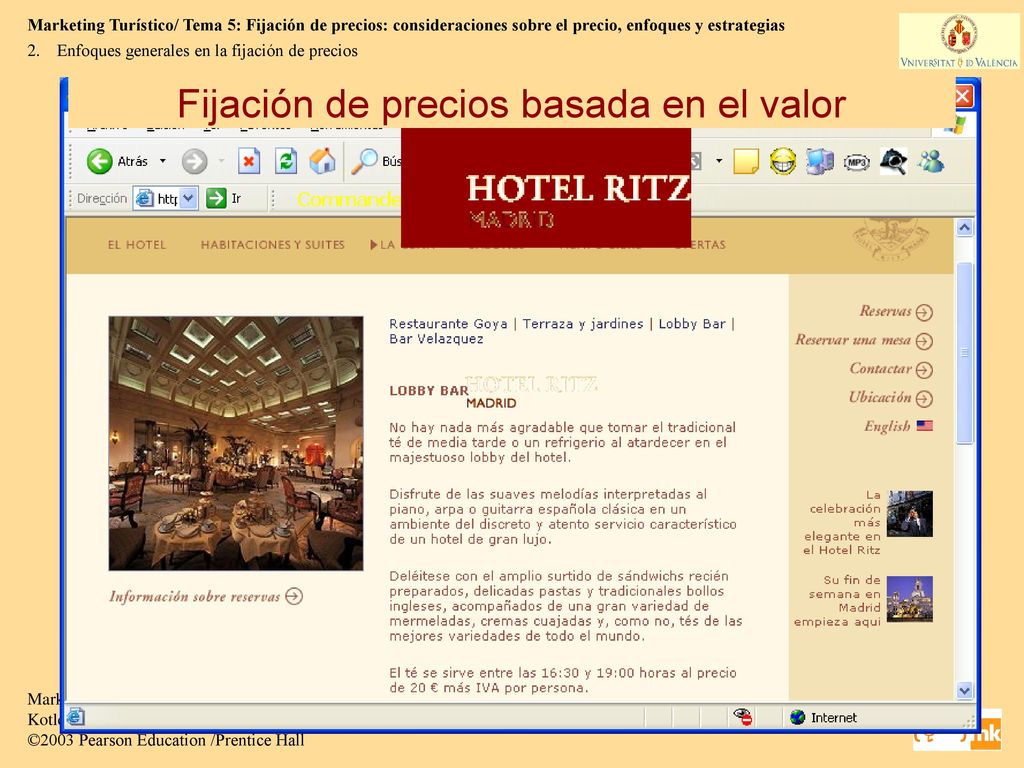Viewport: 1024px width, 768px height.
Task: Click the Universitat de València logo
Action: point(959,41)
